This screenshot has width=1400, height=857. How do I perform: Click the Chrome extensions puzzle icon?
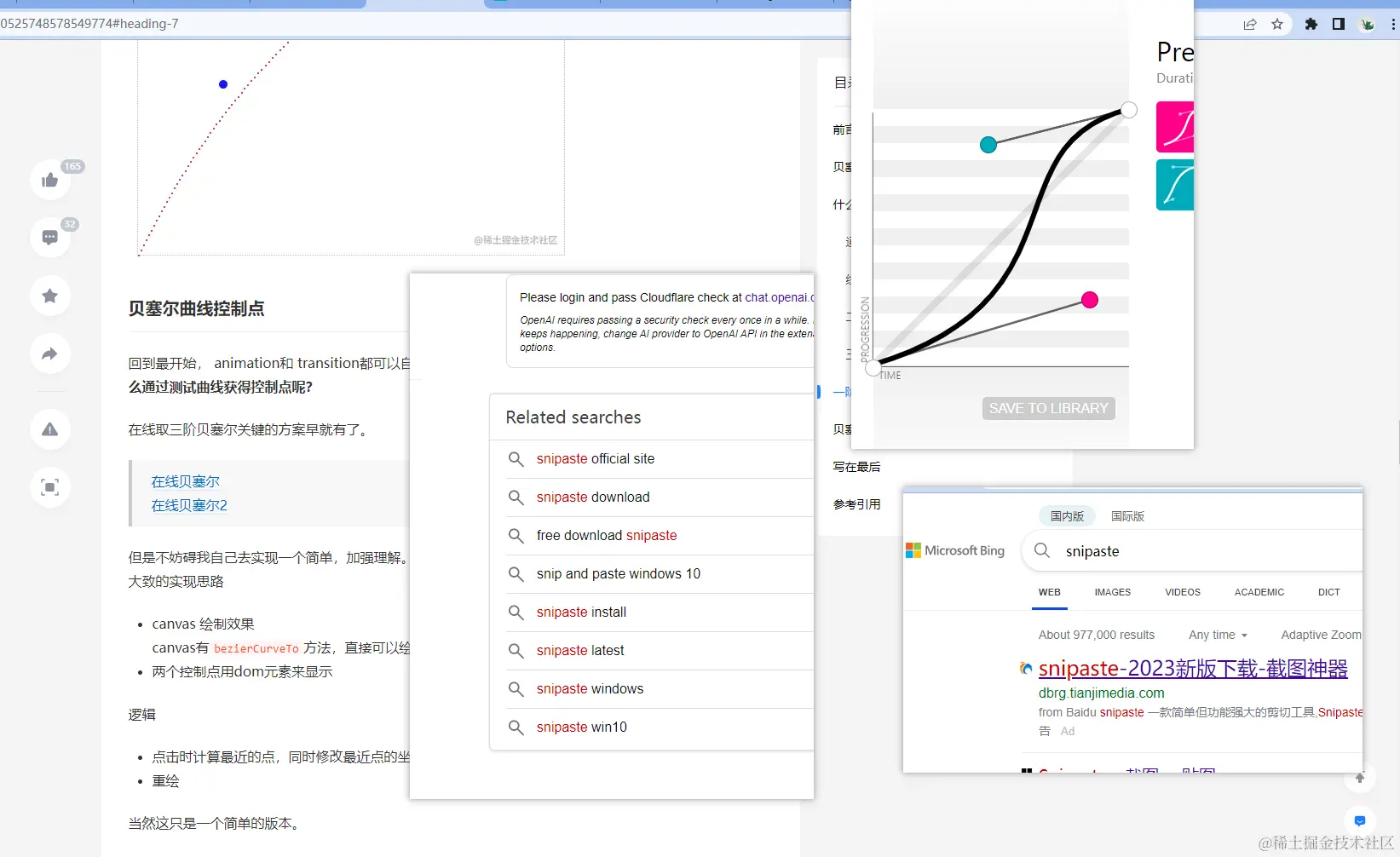[x=1311, y=24]
